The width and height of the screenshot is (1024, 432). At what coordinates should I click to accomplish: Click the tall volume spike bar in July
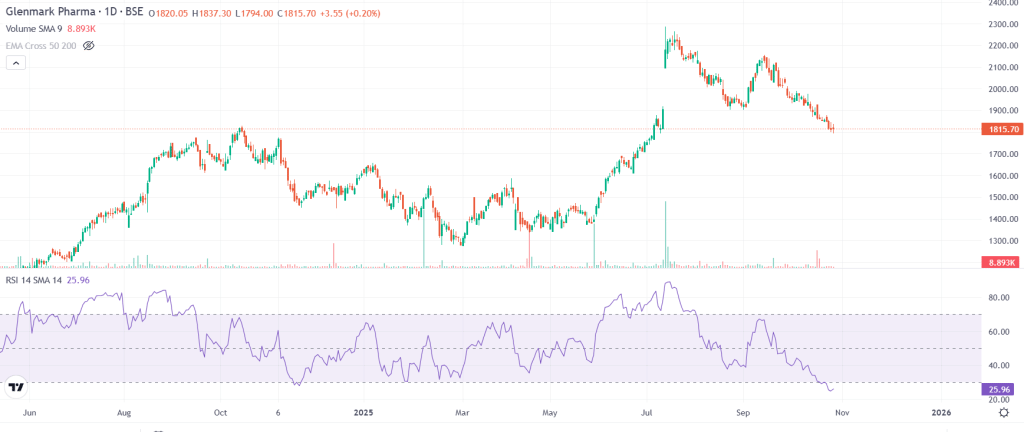pyautogui.click(x=665, y=235)
